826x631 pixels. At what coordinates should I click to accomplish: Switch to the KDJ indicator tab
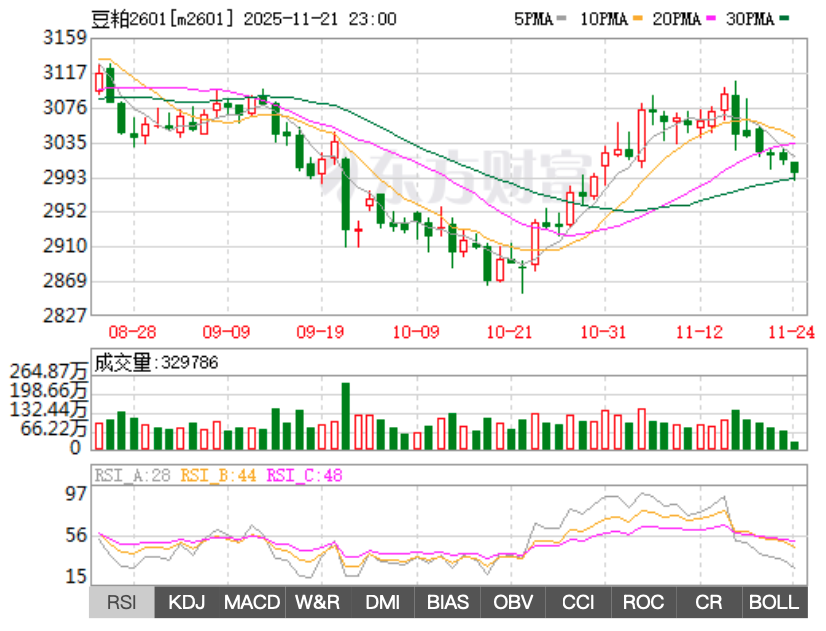point(187,602)
